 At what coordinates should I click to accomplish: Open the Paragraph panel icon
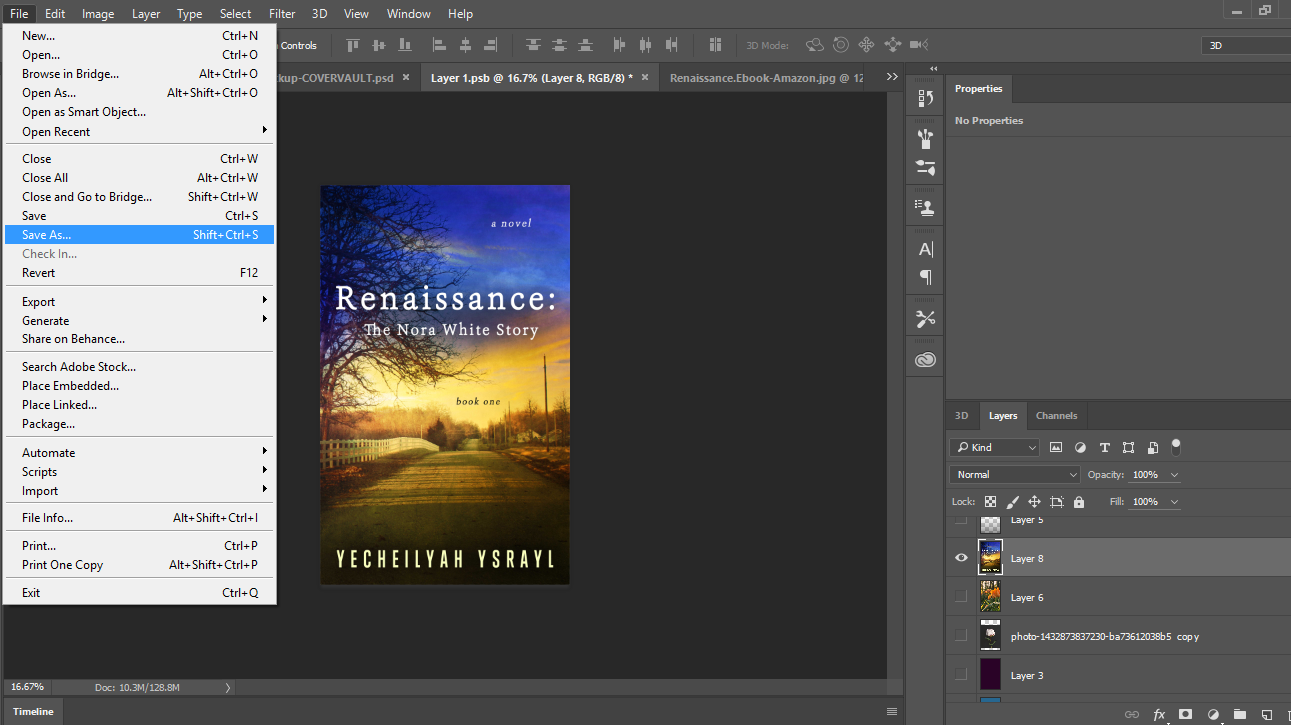point(925,277)
